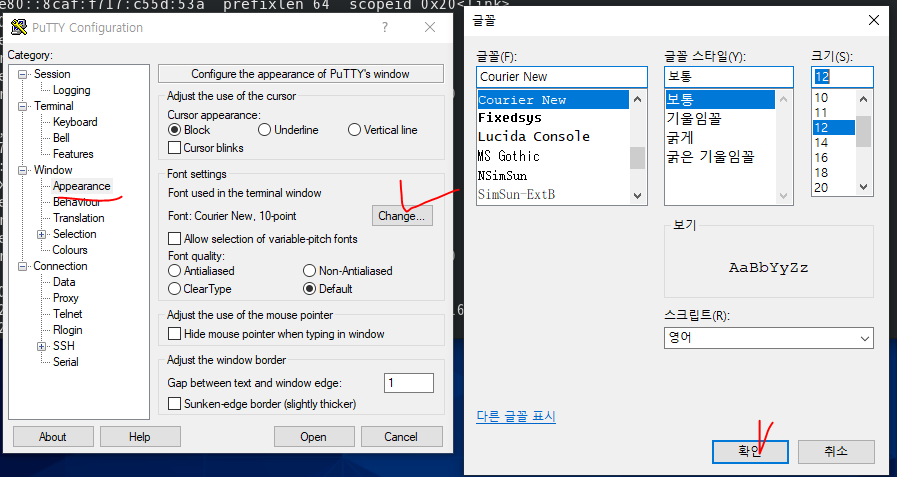Click Cancel in PuTTY Configuration
This screenshot has width=897, height=477.
(401, 436)
